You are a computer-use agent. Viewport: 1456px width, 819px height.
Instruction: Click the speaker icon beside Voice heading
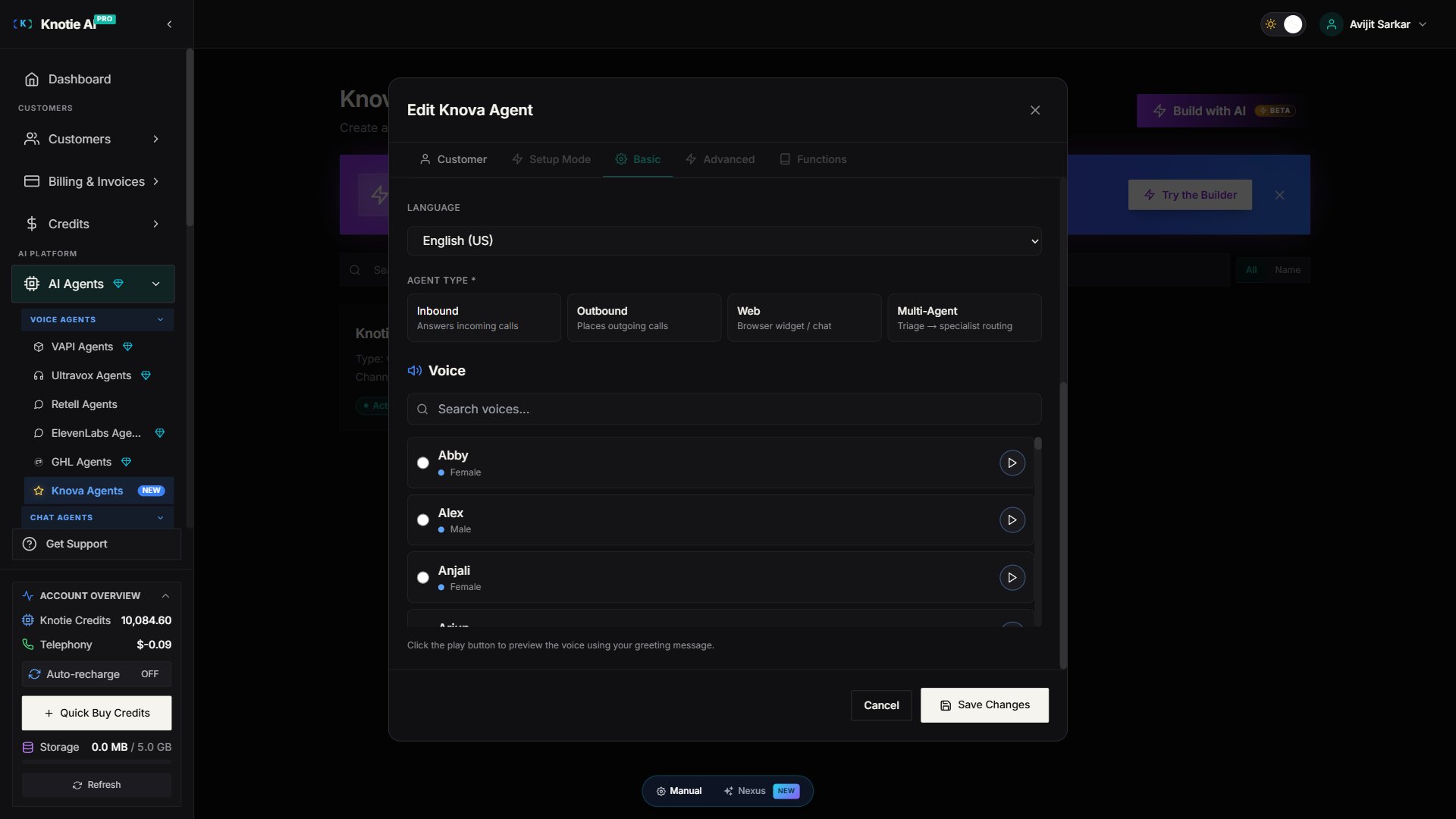pos(415,371)
